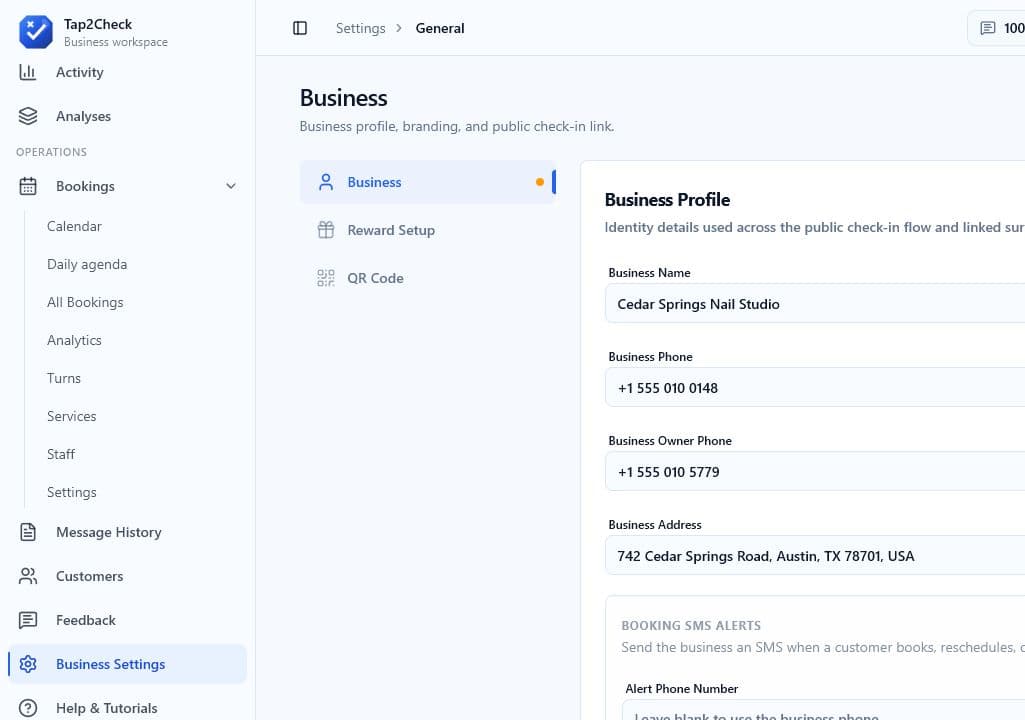Open Turns under Bookings
This screenshot has width=1025, height=720.
[63, 377]
